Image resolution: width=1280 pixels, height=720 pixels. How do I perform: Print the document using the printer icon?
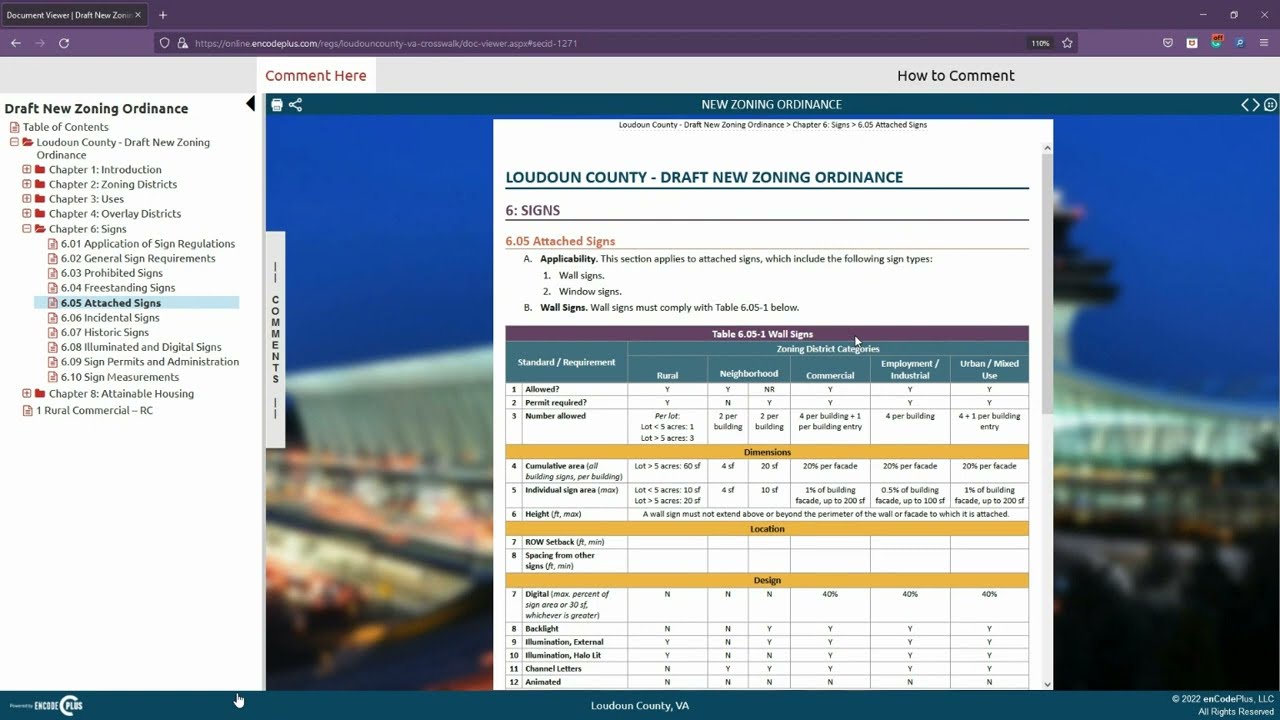277,105
